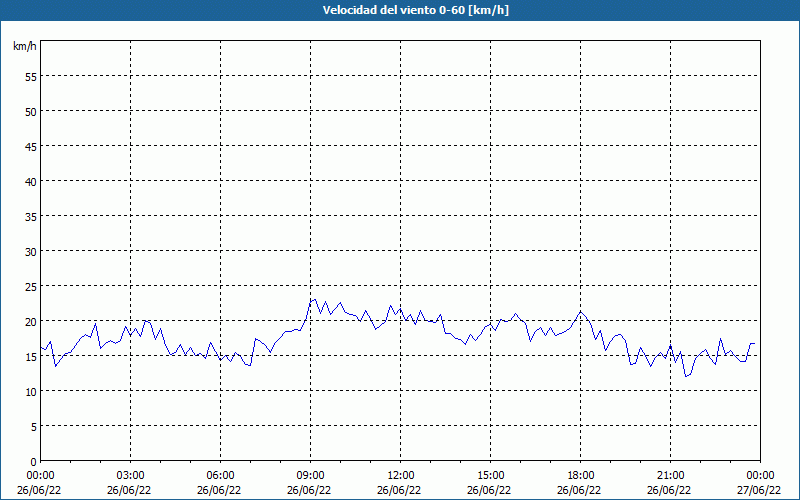Click the 26/06/22 date under 15:00
This screenshot has height=500, width=800.
click(489, 490)
